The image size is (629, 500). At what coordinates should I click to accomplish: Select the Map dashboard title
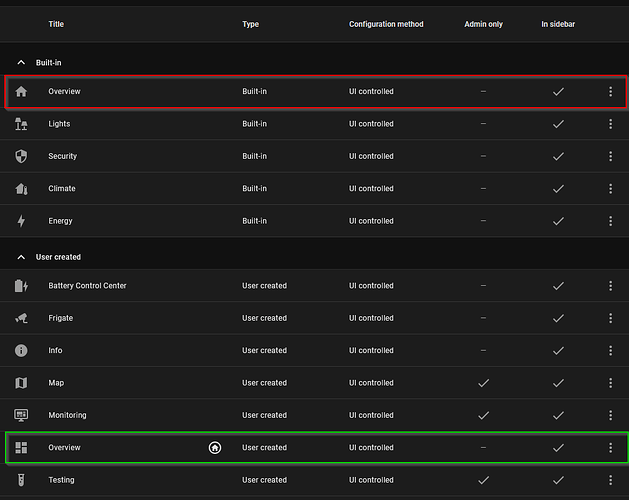coord(56,383)
